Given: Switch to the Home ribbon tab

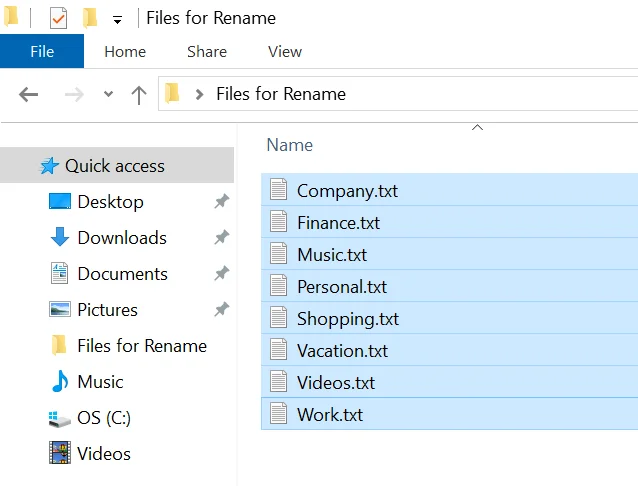Looking at the screenshot, I should [x=125, y=52].
